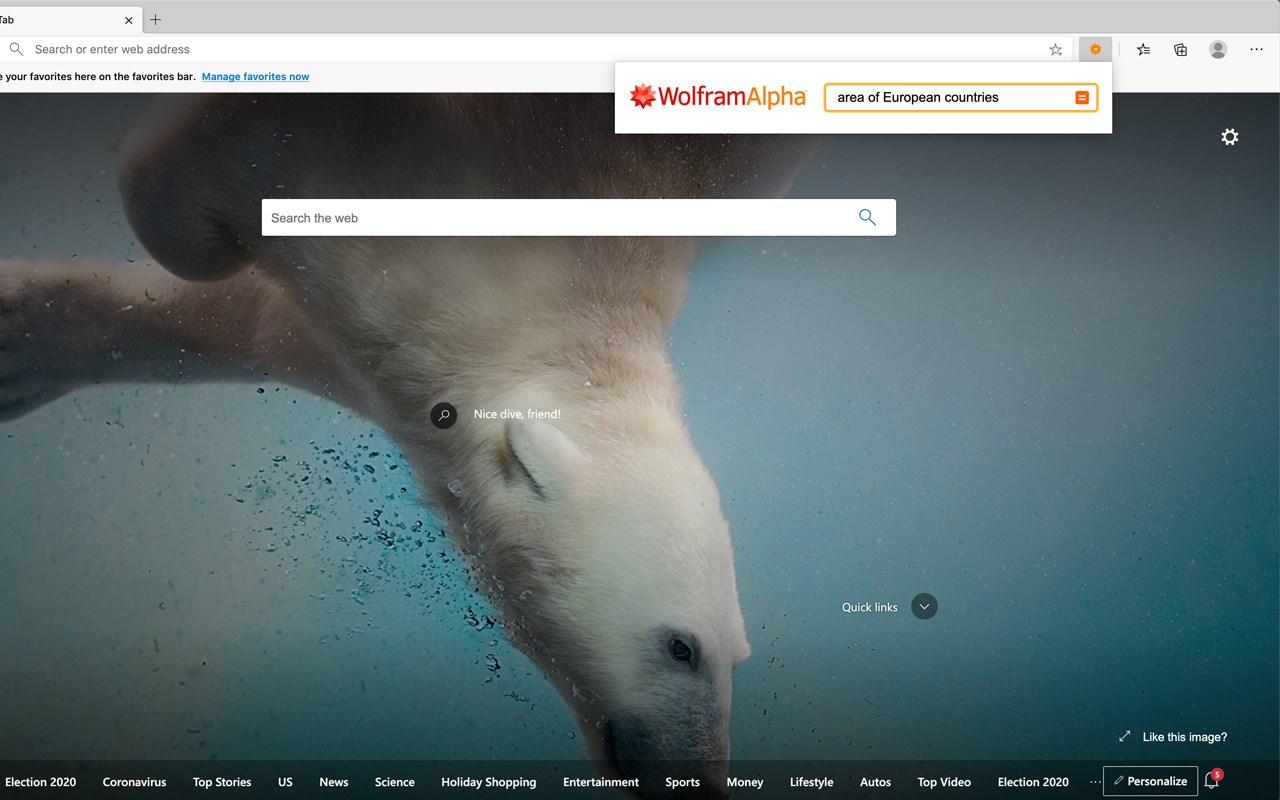Open the Settings and more menu
The width and height of the screenshot is (1280, 800).
pos(1256,49)
